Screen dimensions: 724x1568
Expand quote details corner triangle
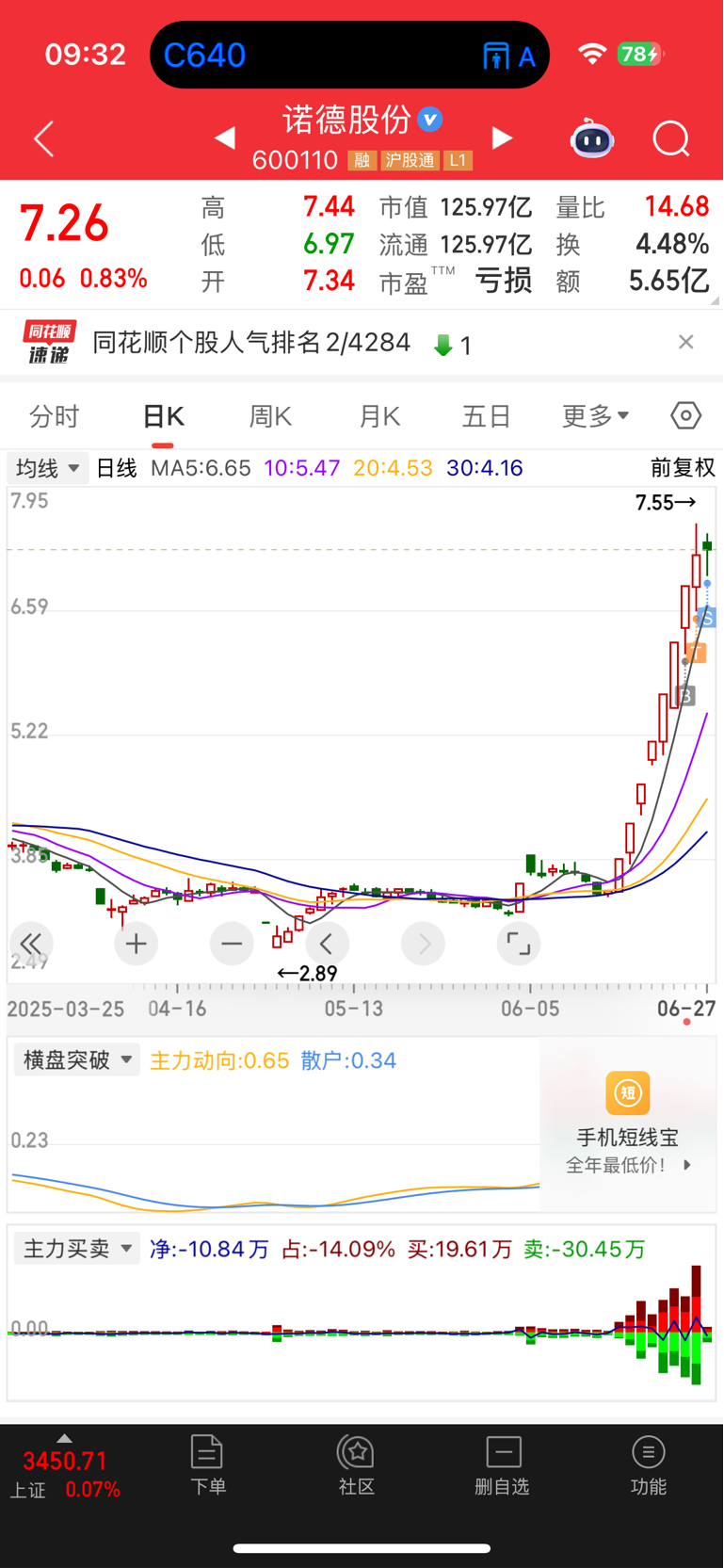(x=716, y=300)
